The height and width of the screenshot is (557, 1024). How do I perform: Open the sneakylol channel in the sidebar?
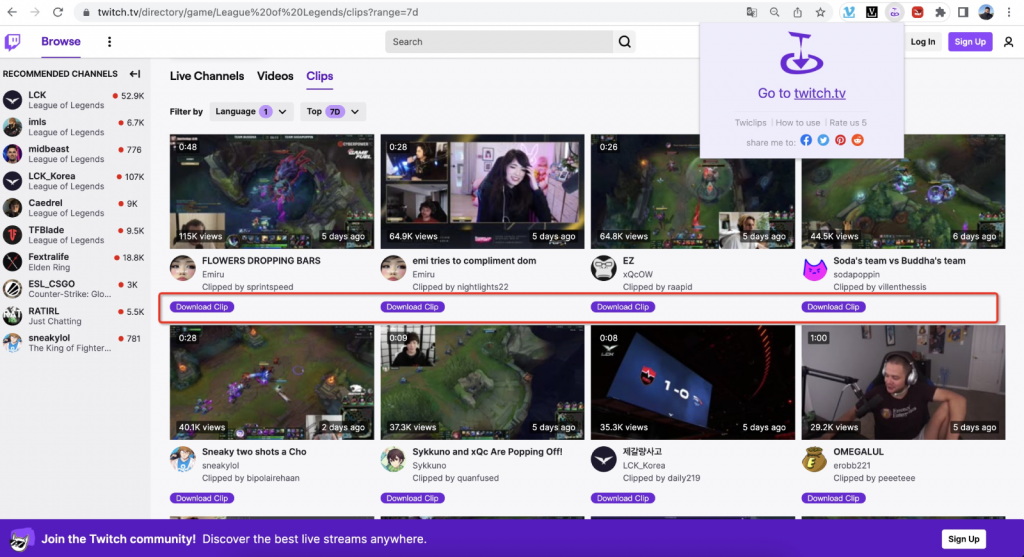pyautogui.click(x=73, y=343)
